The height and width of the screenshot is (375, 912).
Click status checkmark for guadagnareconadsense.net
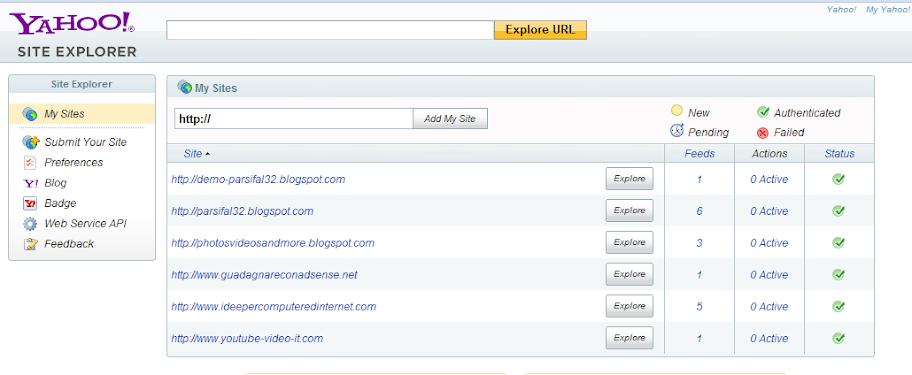[839, 274]
